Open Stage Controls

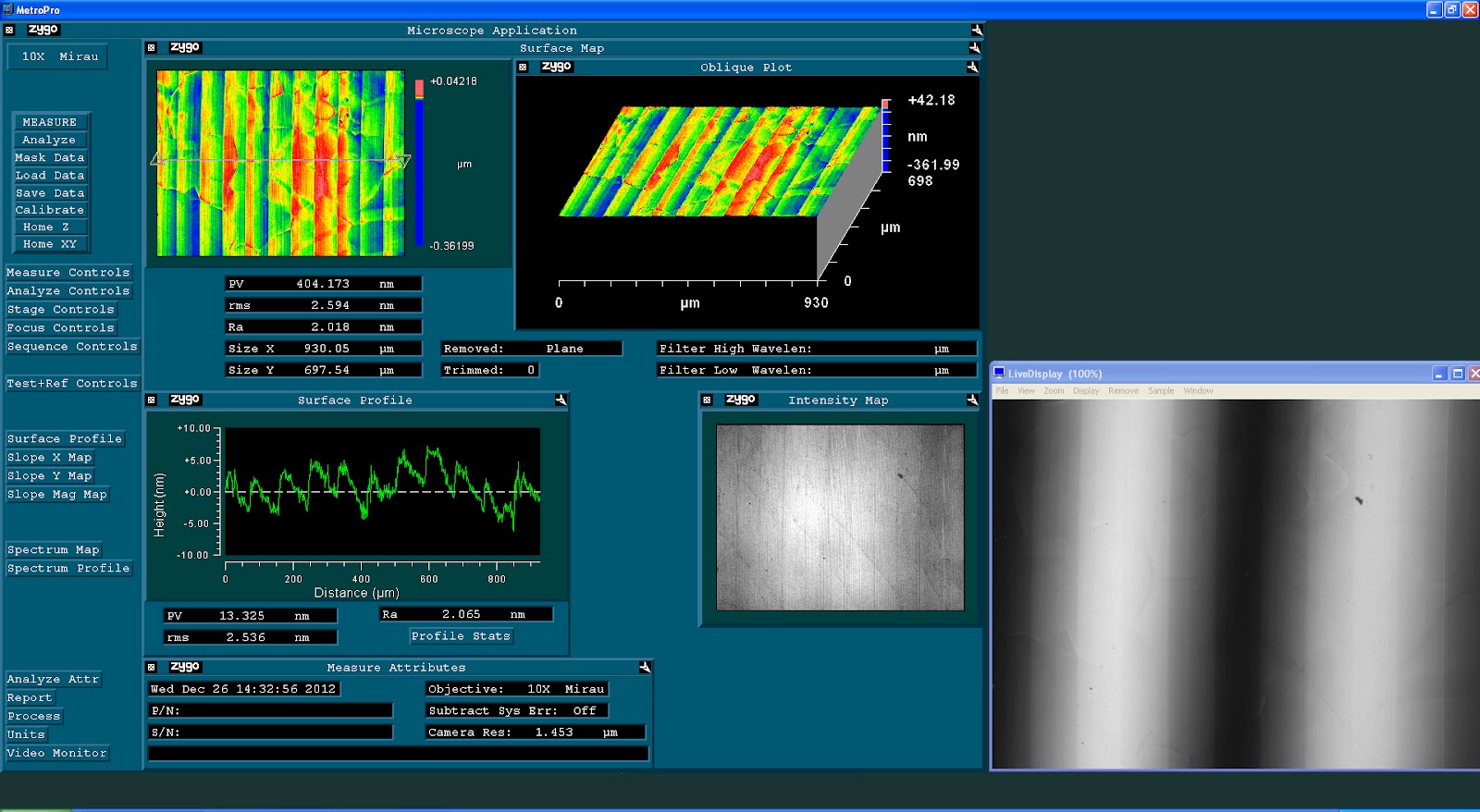coord(61,310)
